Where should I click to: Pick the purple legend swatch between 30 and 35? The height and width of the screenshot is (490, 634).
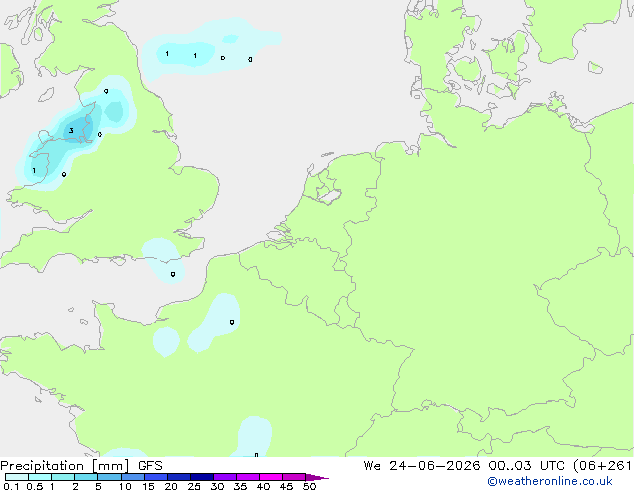click(225, 477)
